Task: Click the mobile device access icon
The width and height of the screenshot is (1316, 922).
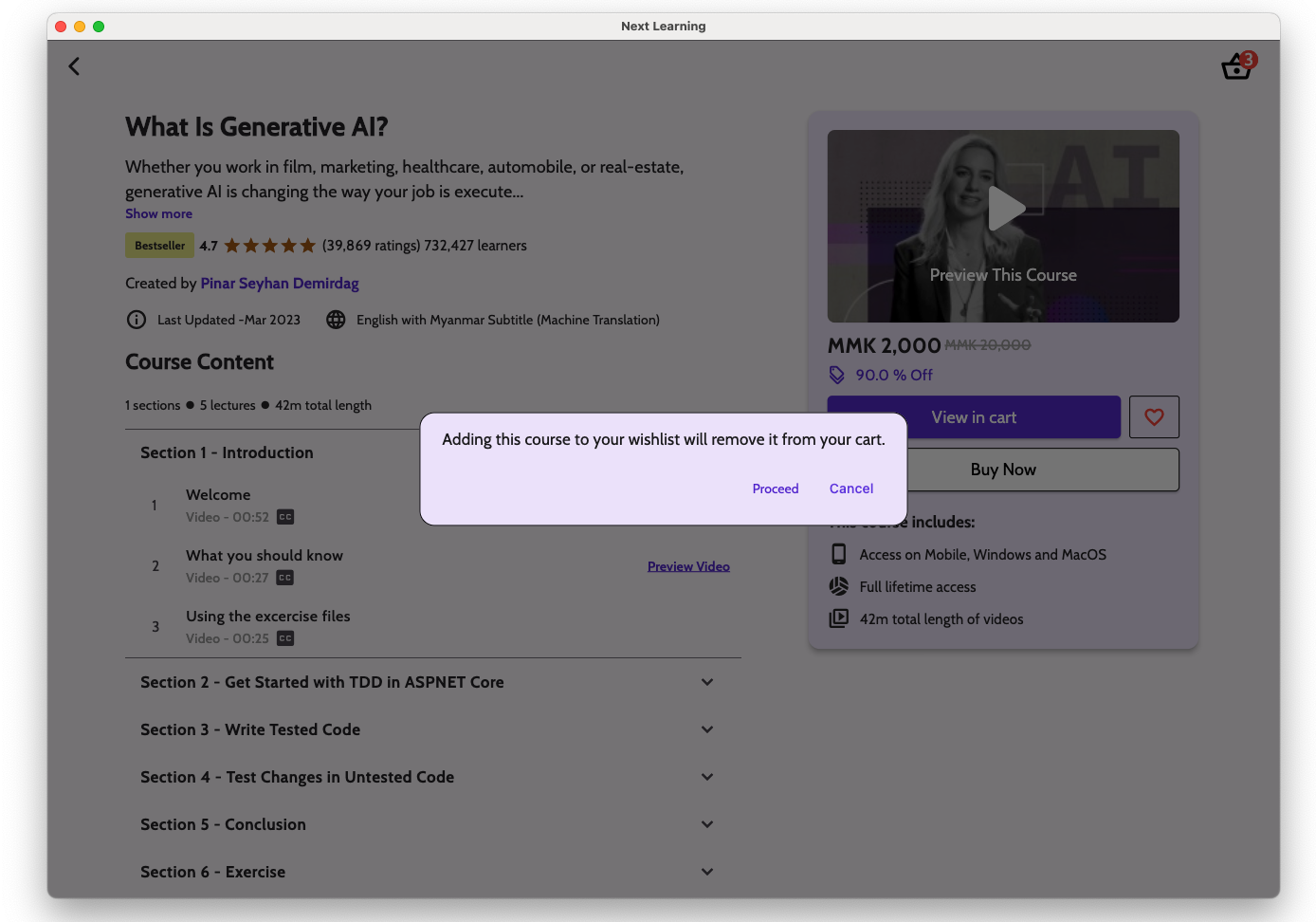Action: 838,554
